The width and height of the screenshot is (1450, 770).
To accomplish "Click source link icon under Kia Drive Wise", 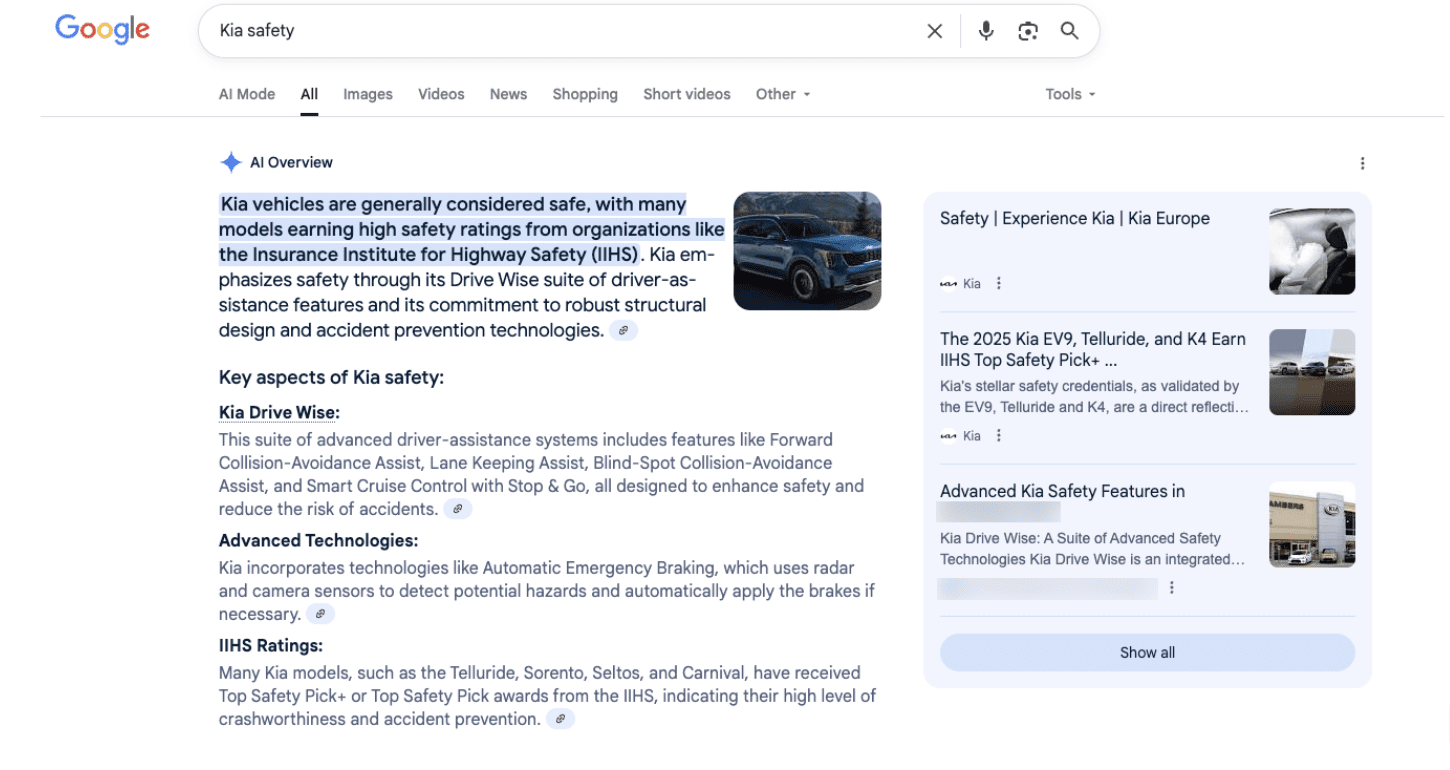I will point(457,509).
